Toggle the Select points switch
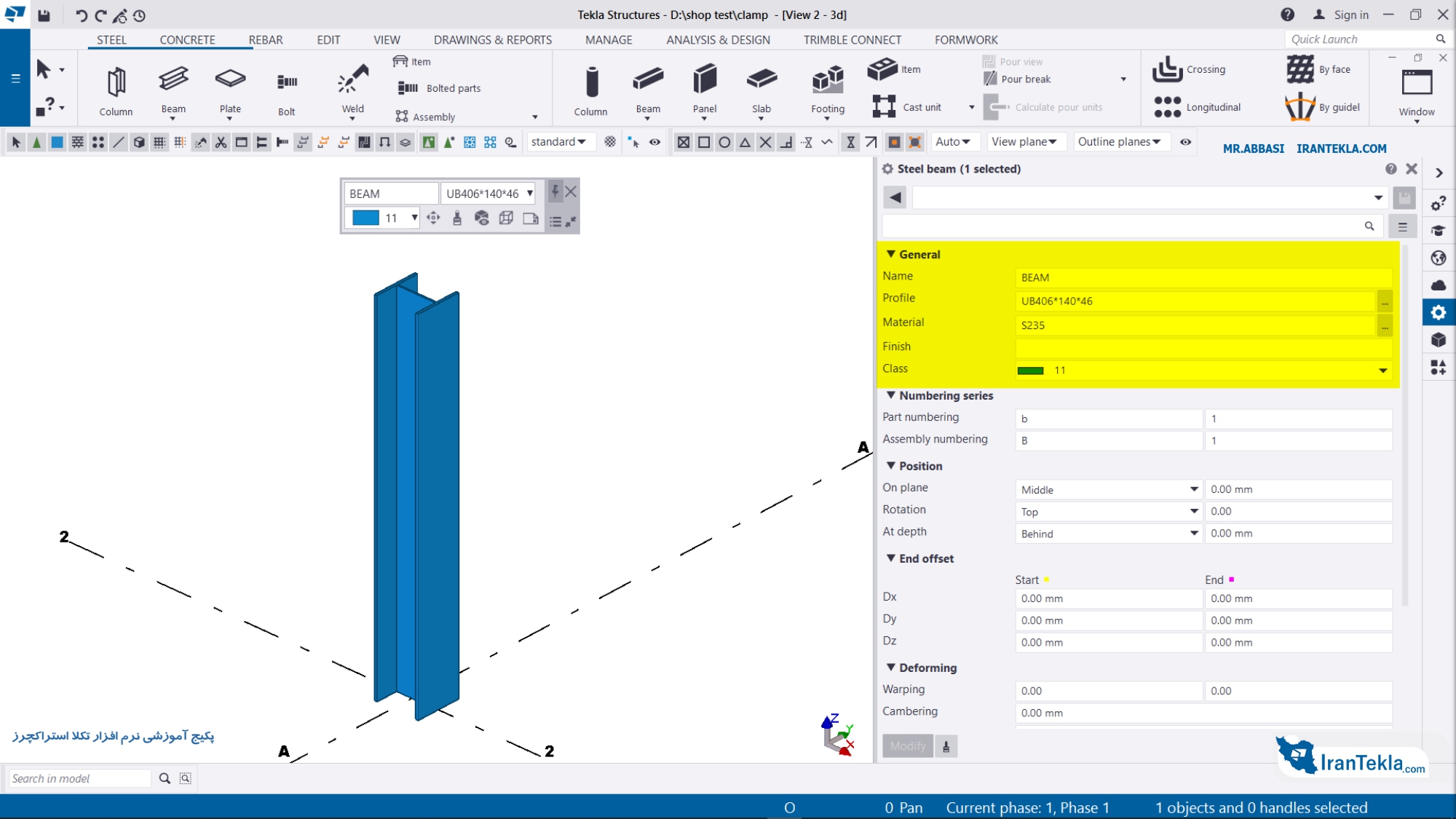 point(98,142)
